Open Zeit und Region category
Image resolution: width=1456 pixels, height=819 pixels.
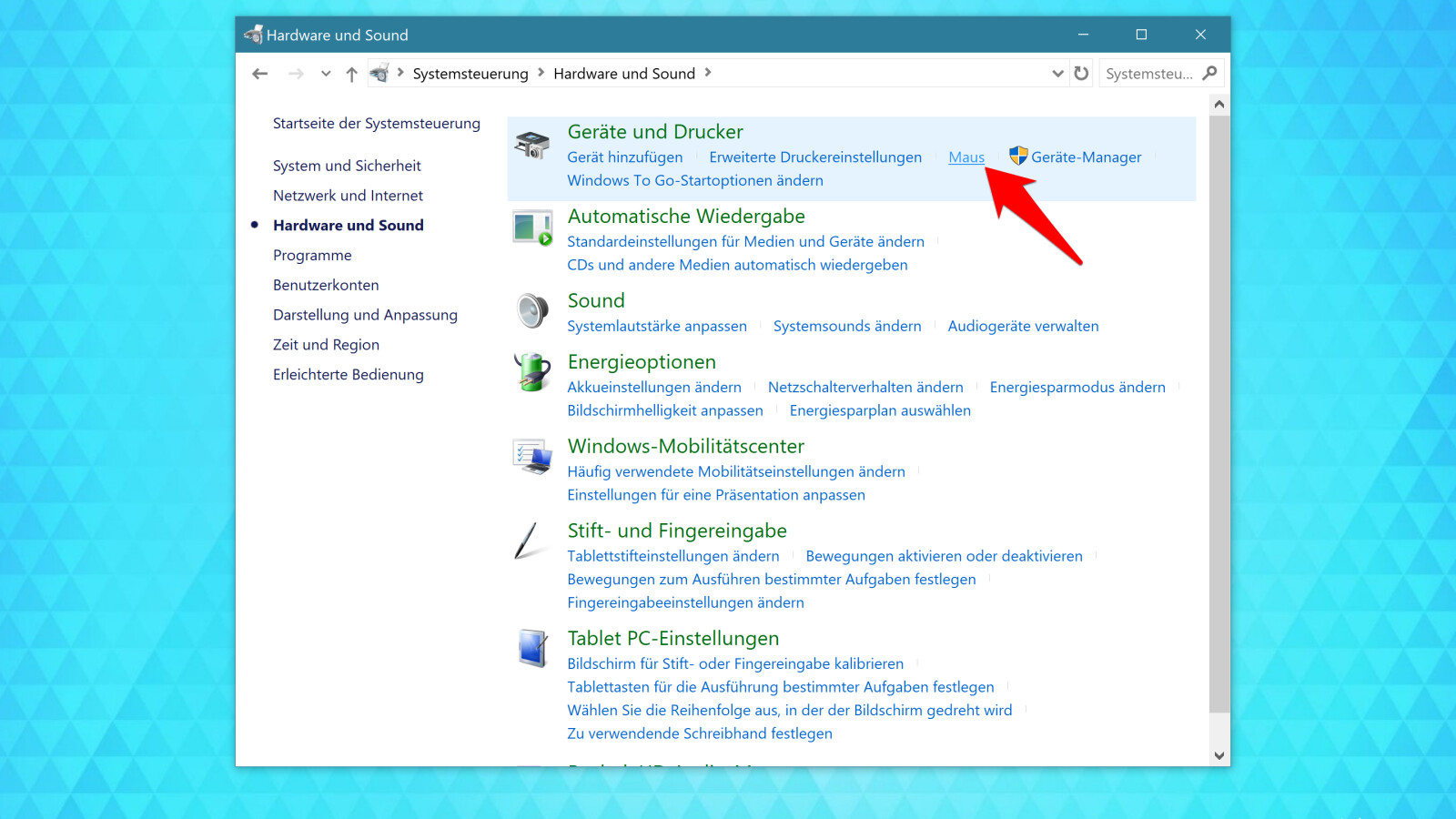click(x=326, y=345)
